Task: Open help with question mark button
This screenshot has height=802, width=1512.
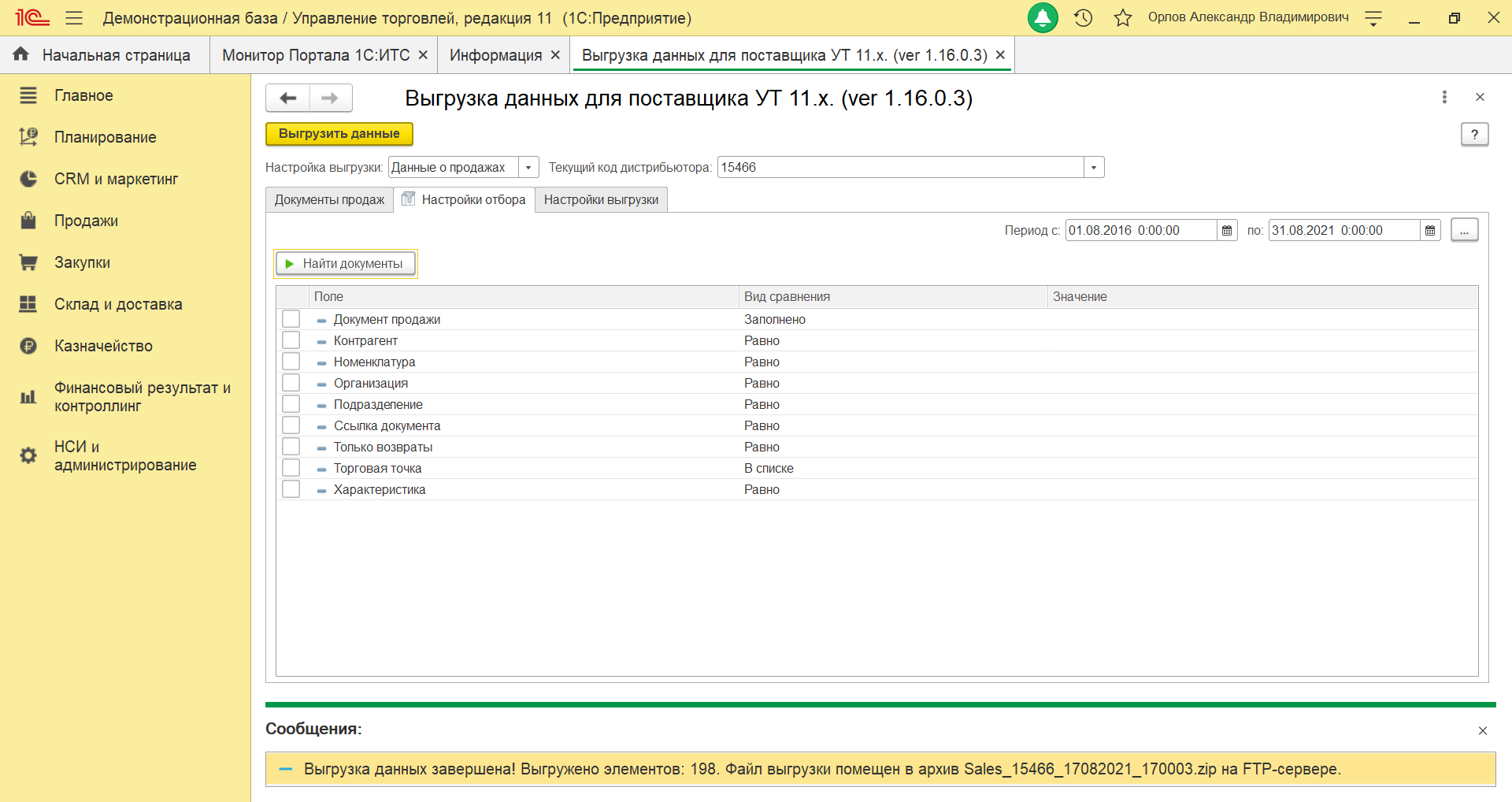Action: point(1475,135)
